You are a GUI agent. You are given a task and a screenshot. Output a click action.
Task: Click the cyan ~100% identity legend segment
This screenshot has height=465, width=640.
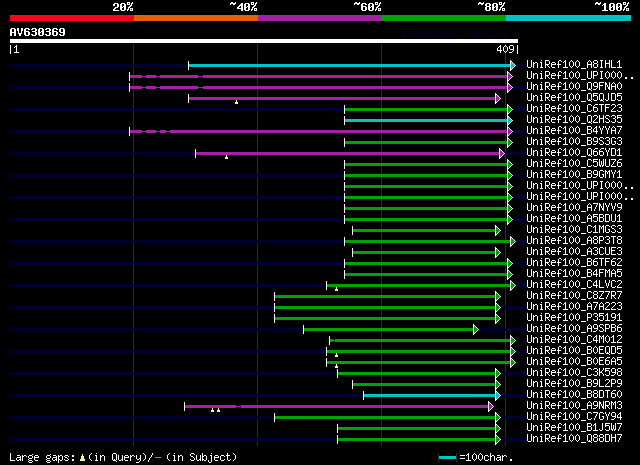pos(569,18)
